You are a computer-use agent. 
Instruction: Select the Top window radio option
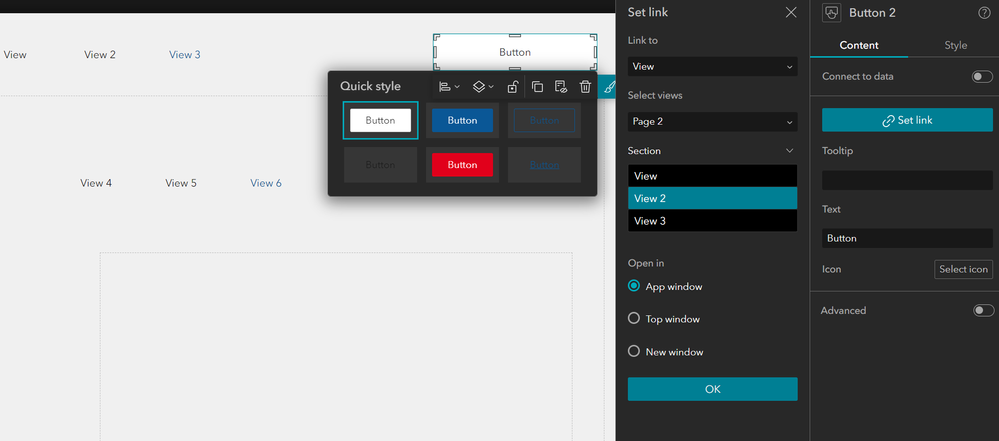(x=634, y=318)
